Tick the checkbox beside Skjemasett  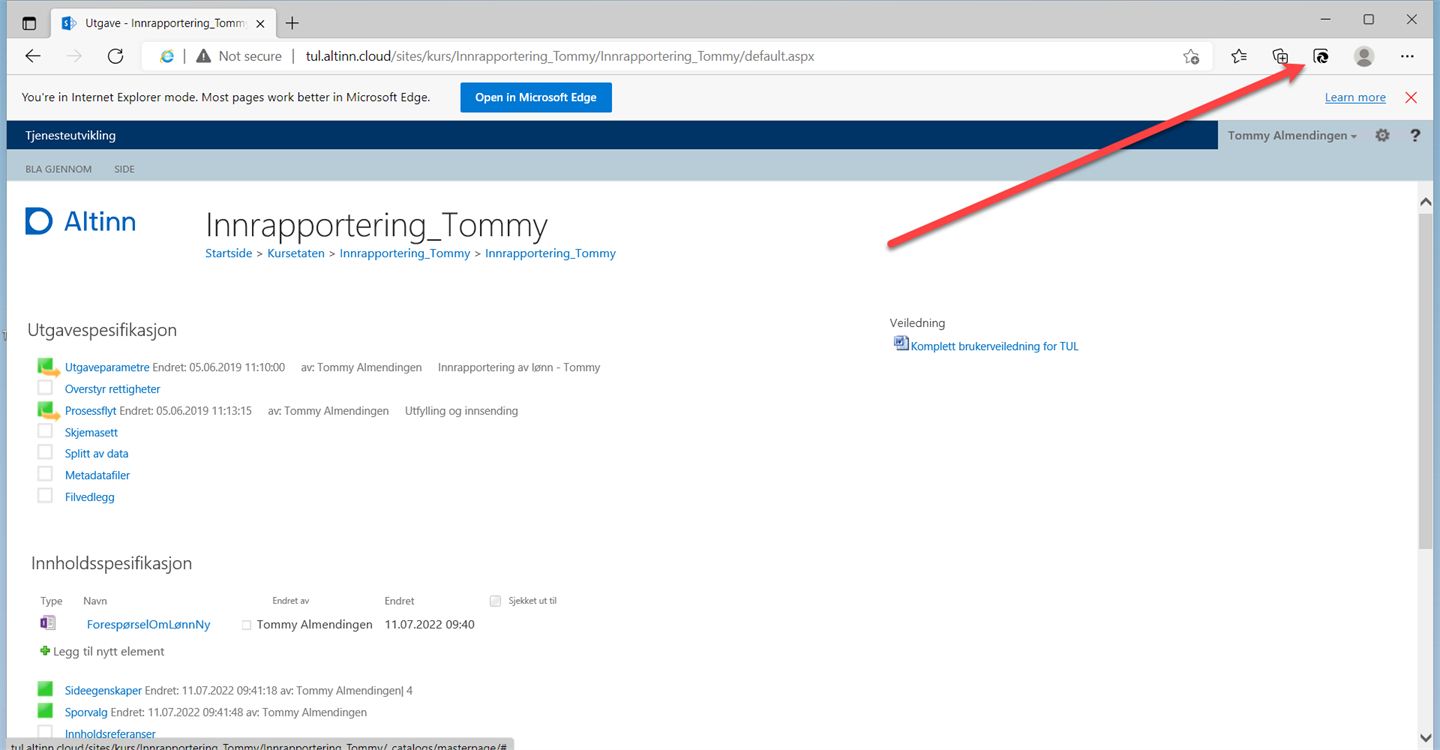point(45,431)
